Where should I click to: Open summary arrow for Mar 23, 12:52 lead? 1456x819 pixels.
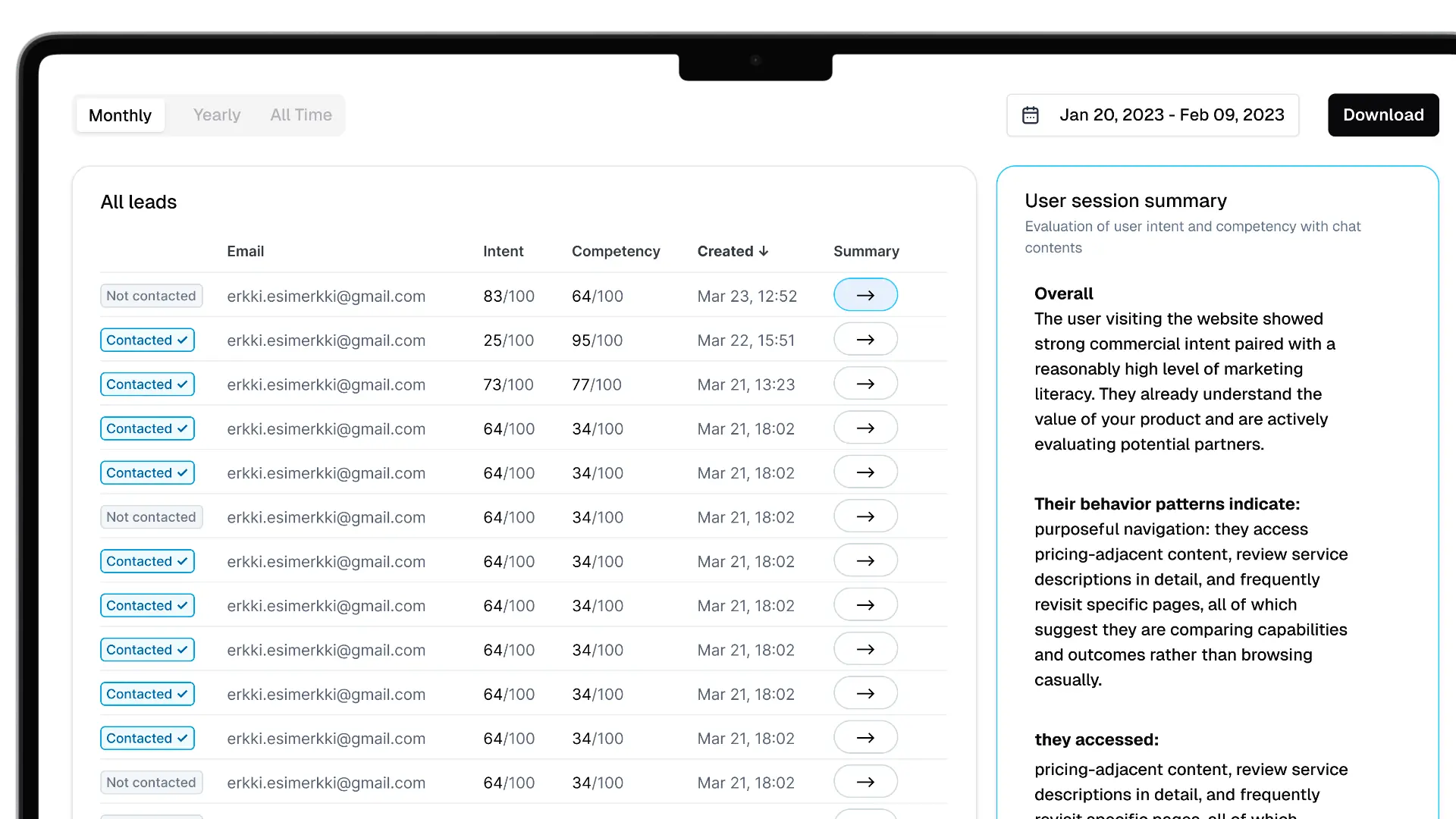[865, 295]
